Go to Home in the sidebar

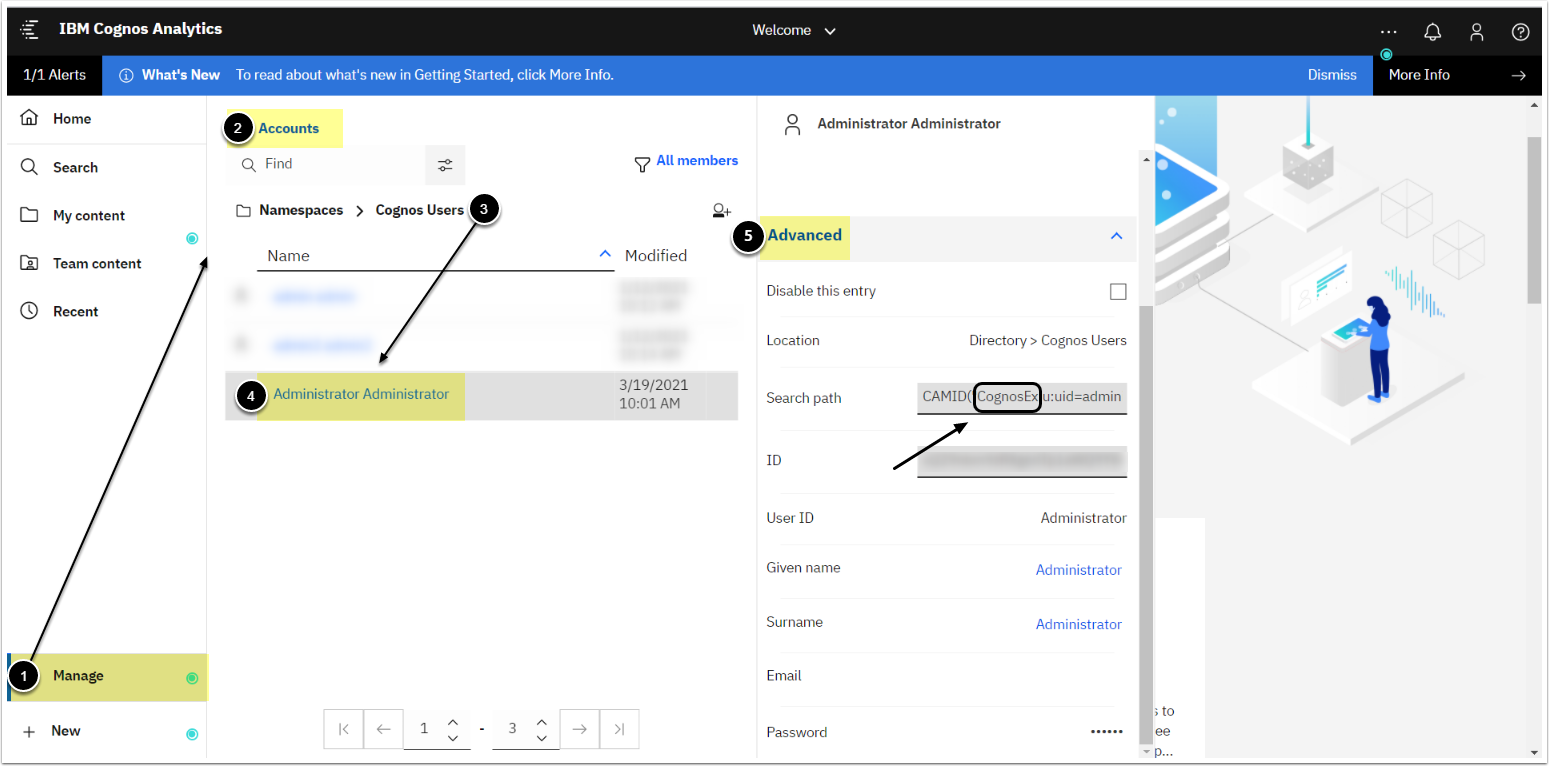tap(72, 119)
